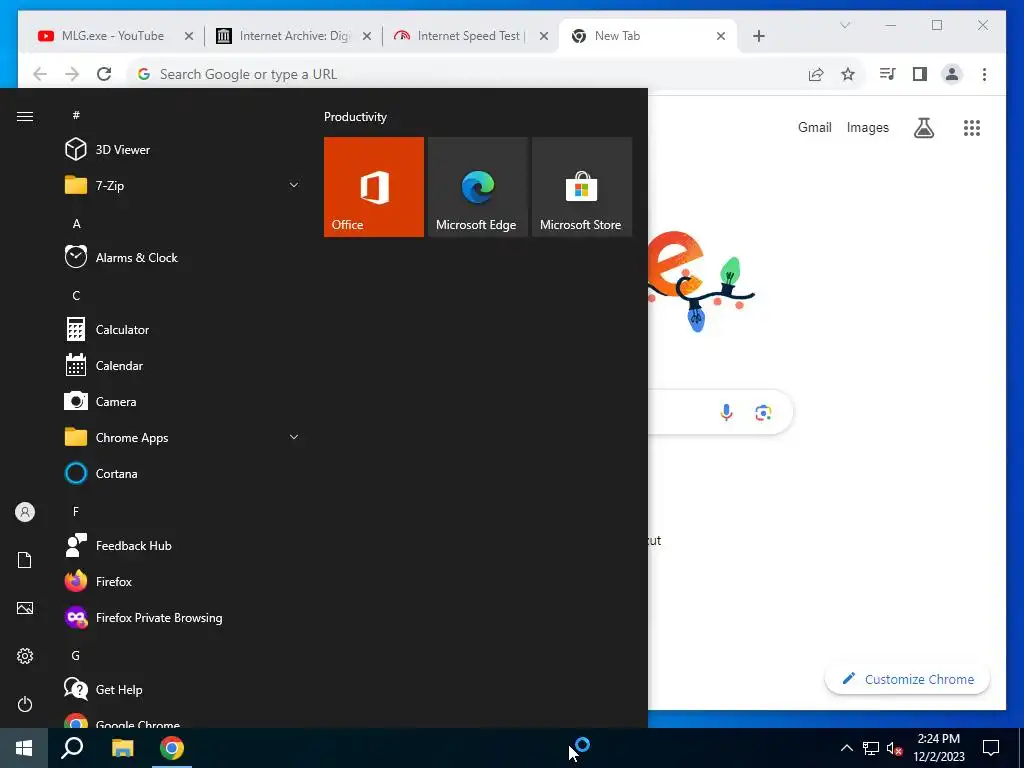The width and height of the screenshot is (1024, 768).
Task: Open Chrome media controls icon
Action: pyautogui.click(x=888, y=74)
